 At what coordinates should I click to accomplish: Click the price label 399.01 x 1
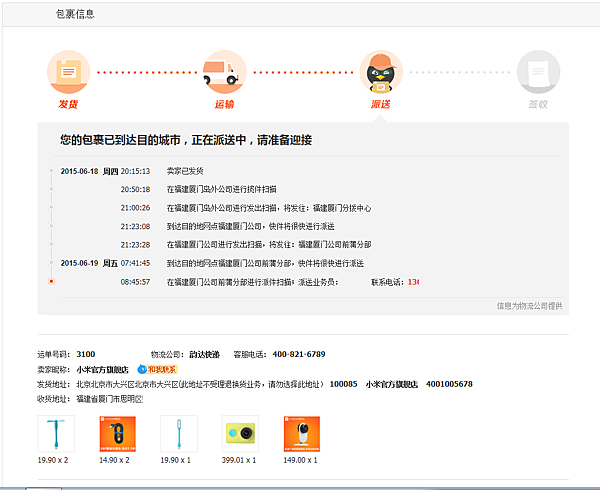239,460
